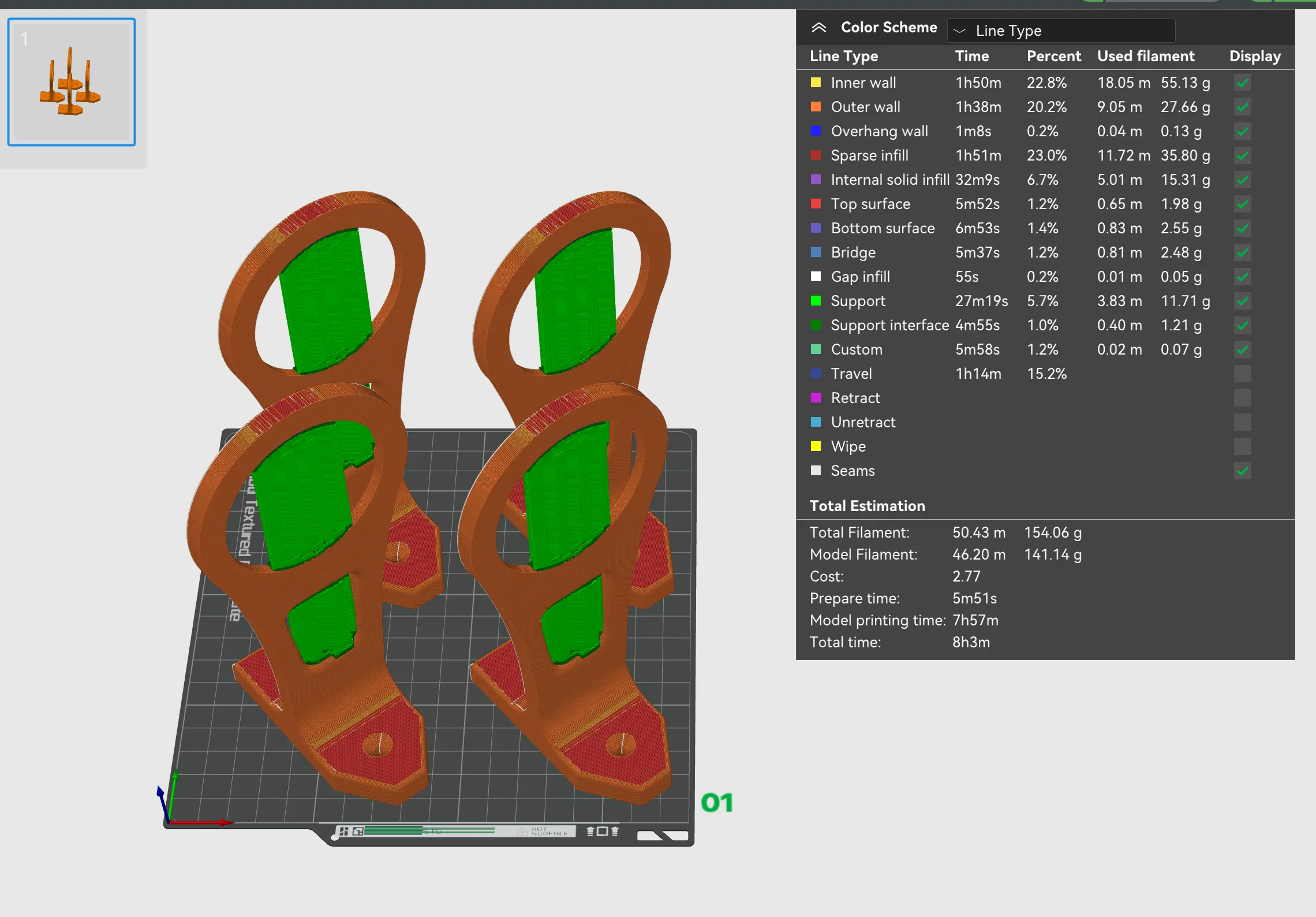This screenshot has width=1316, height=917.
Task: Toggle Custom display checkbox
Action: tap(1243, 350)
